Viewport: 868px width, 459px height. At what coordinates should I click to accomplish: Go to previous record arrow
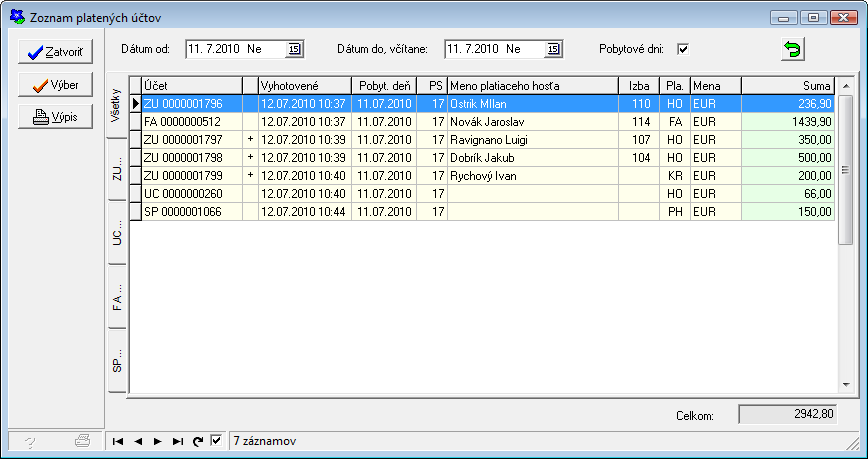(138, 441)
